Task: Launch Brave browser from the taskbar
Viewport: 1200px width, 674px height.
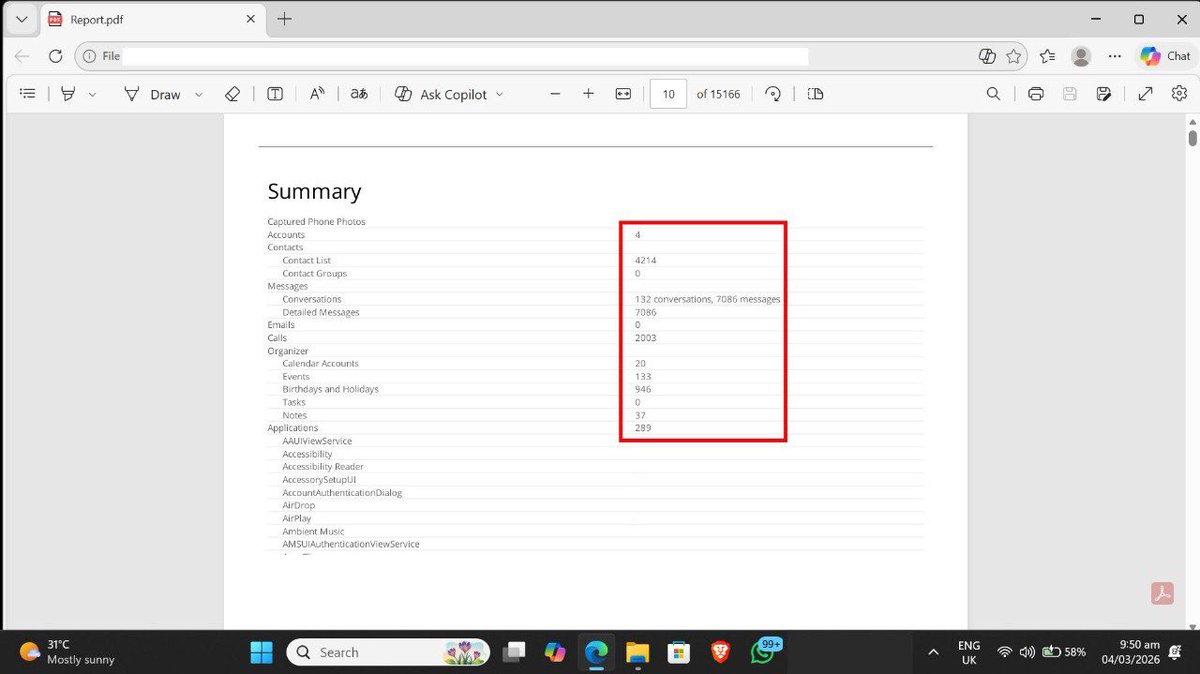Action: (x=720, y=652)
